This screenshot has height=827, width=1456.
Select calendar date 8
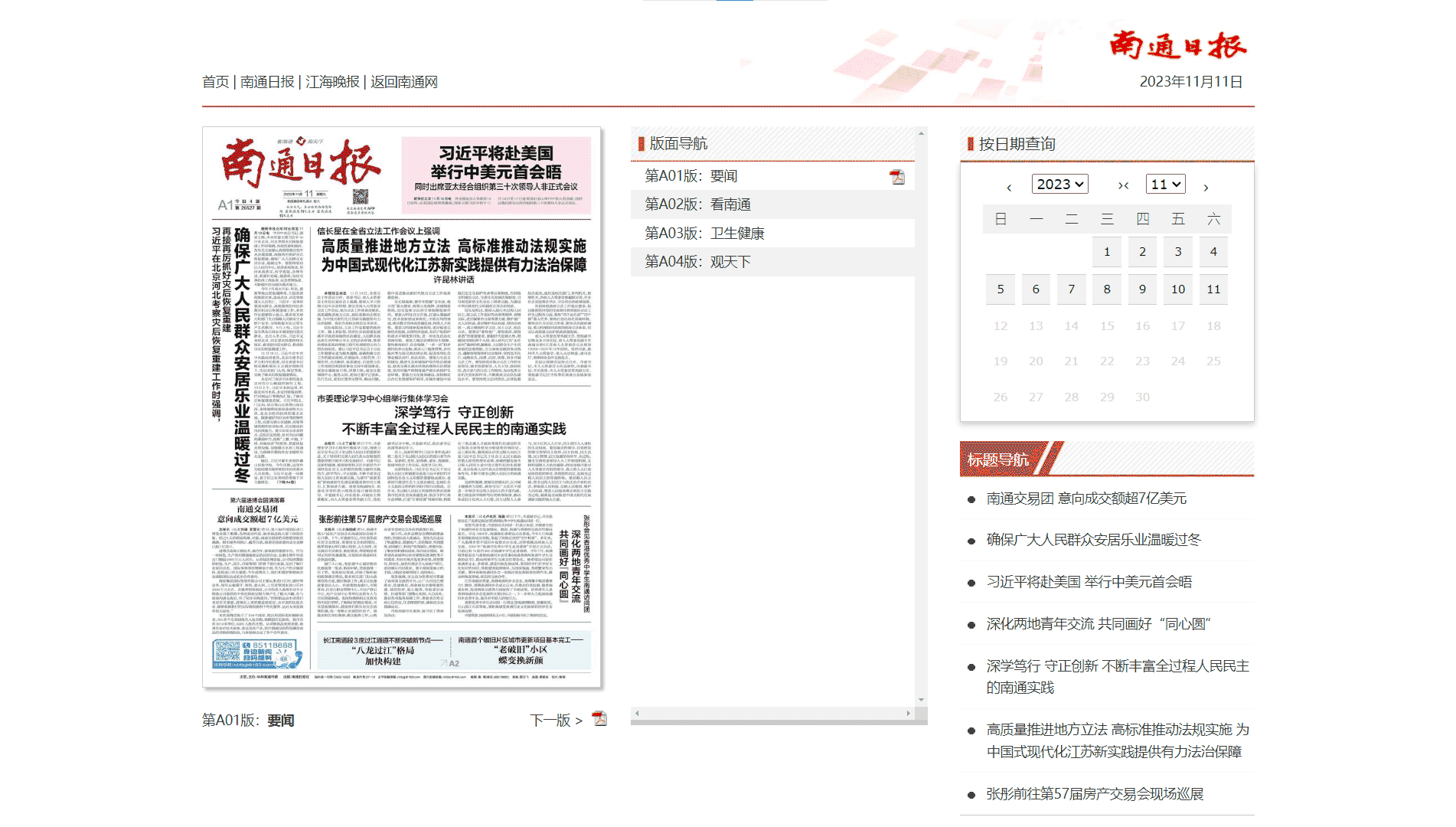click(x=1107, y=289)
